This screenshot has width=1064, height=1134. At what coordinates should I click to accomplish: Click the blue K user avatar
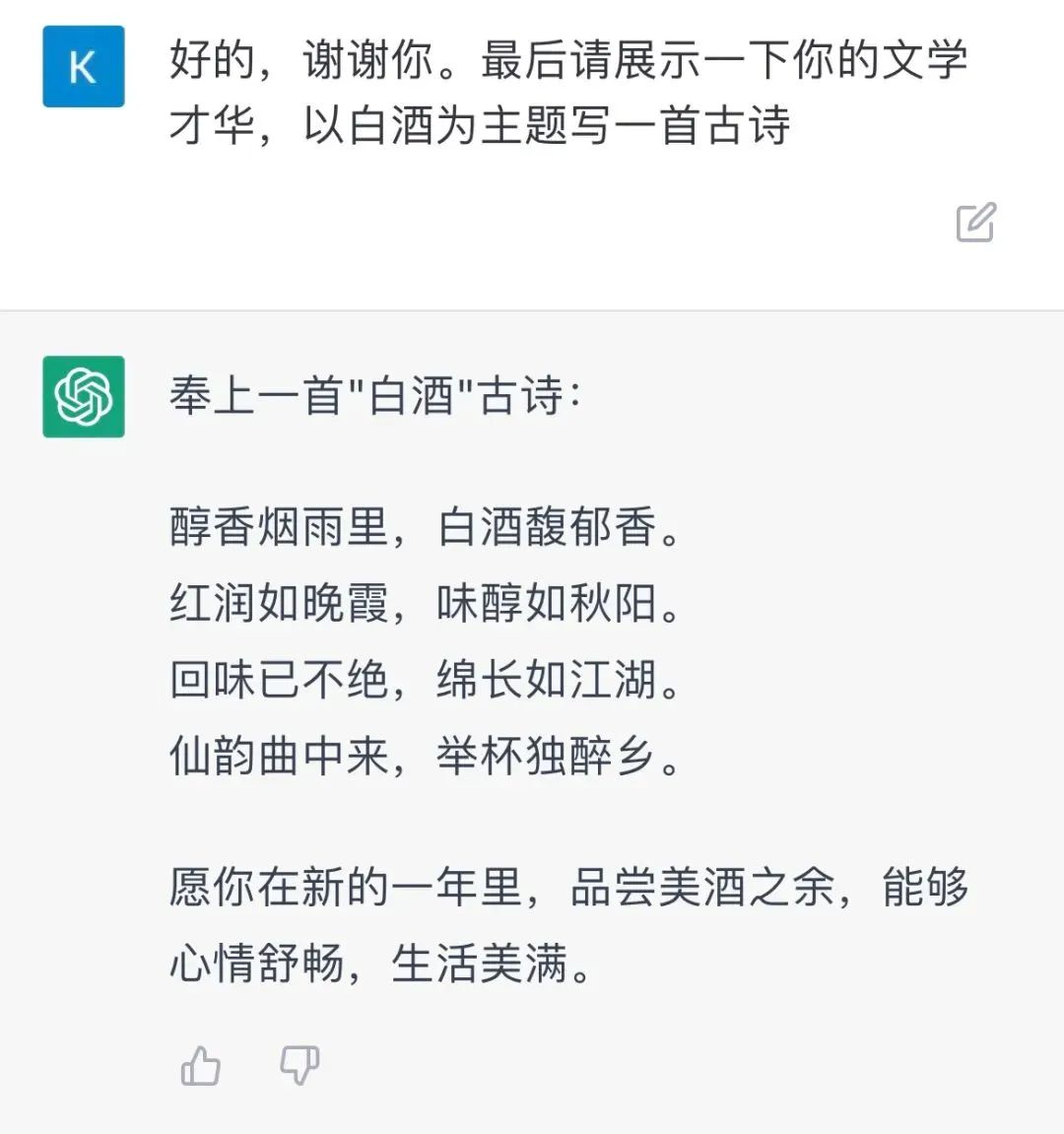pyautogui.click(x=84, y=67)
